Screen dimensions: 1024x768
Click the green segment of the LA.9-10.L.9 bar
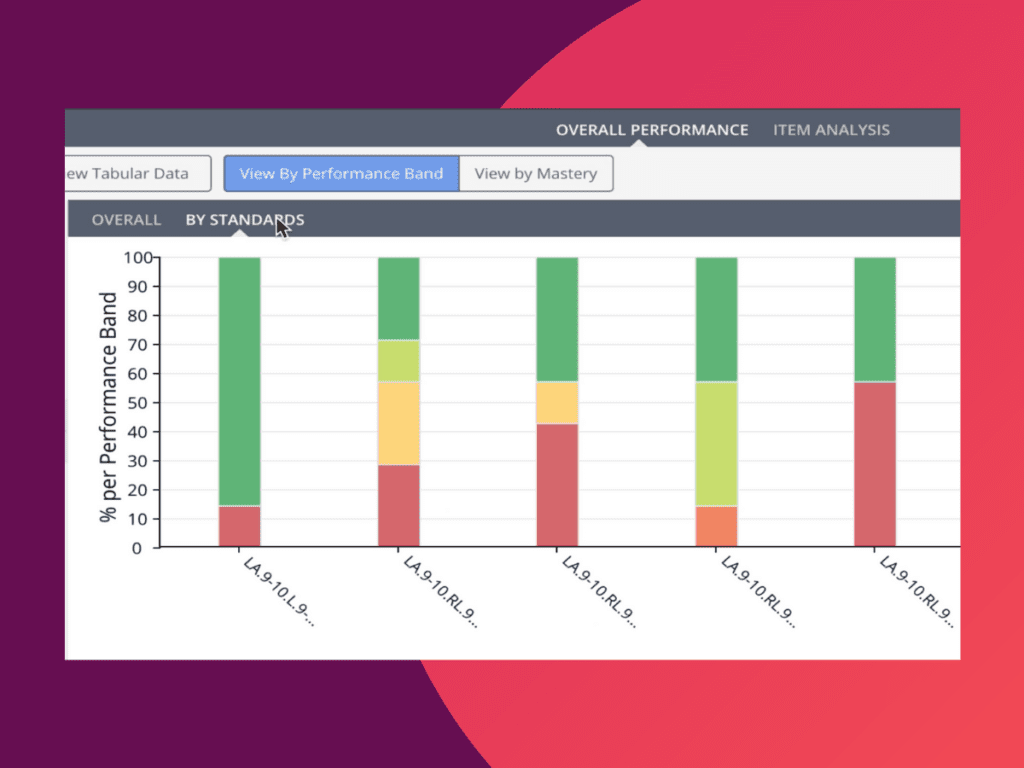pos(239,380)
